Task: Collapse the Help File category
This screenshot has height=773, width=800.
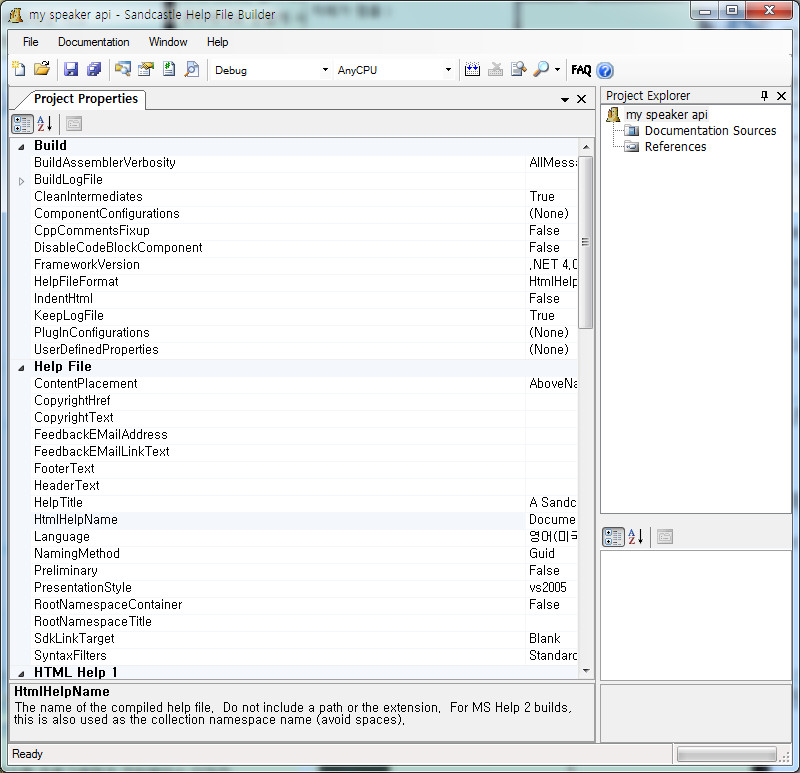Action: [22, 366]
